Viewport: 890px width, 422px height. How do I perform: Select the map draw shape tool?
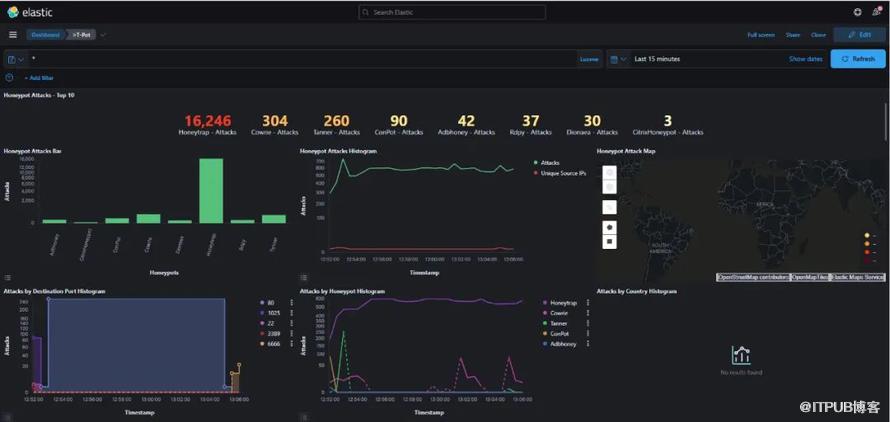(610, 226)
